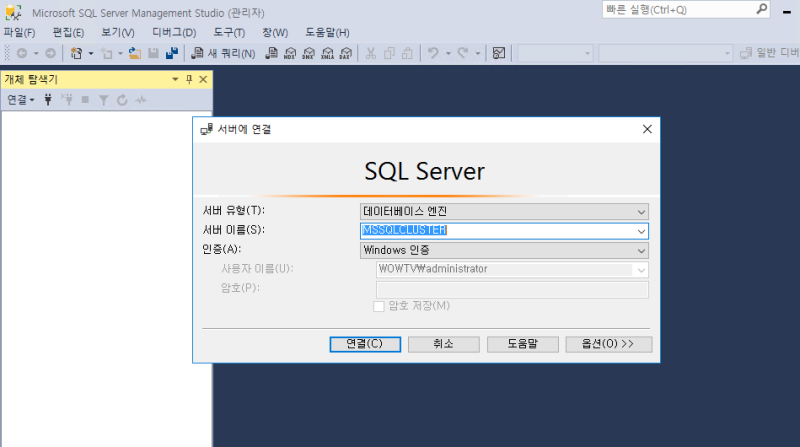Open the 디버그(D) menu

click(174, 32)
